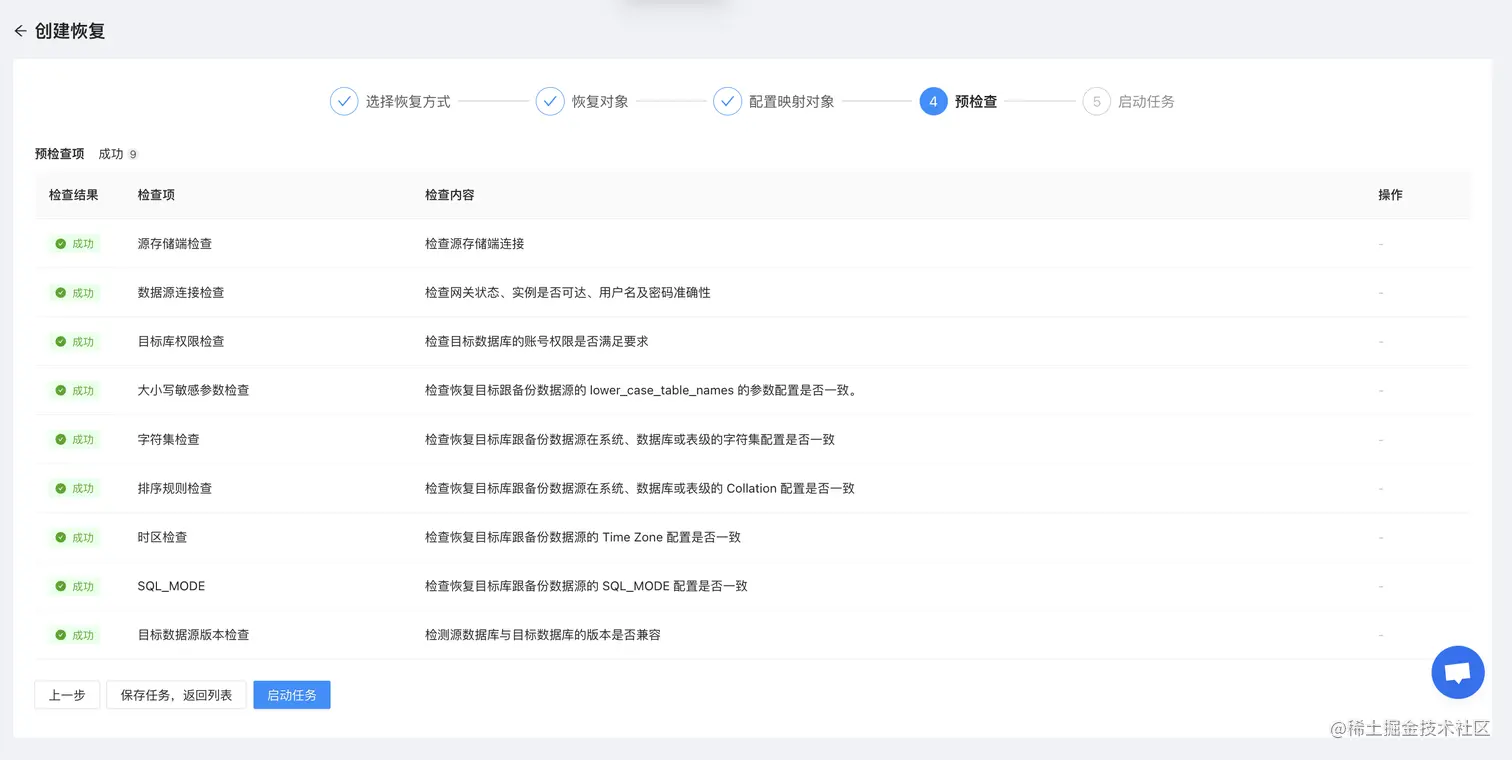Click the blue step 4 circle for 预检查
The image size is (1512, 760).
[932, 101]
